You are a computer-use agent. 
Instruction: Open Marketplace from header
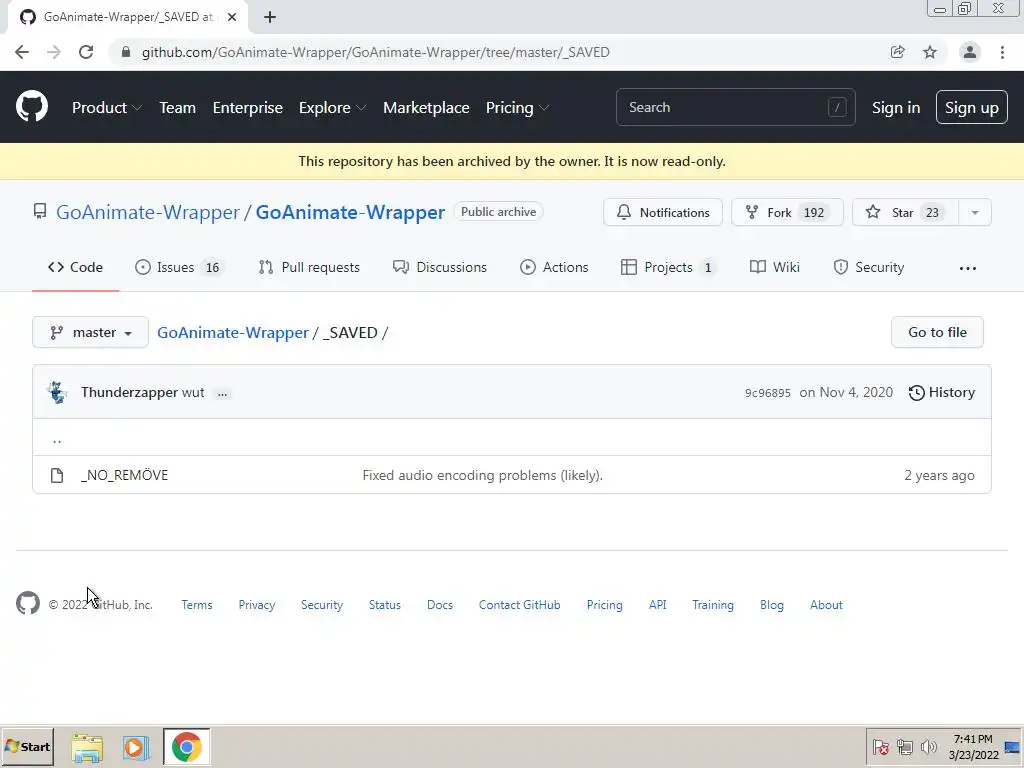tap(426, 108)
